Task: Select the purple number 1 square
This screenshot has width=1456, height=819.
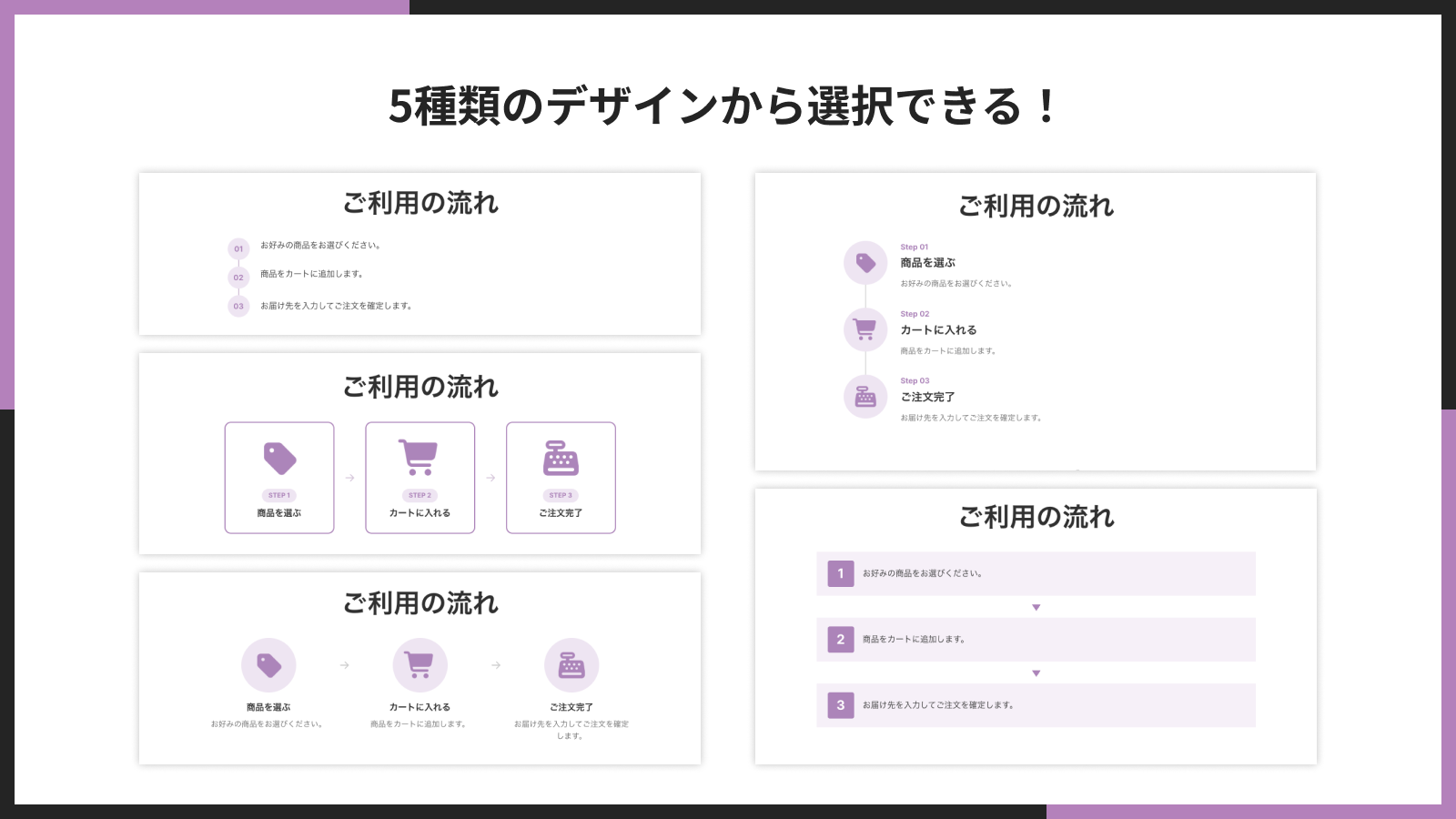Action: click(840, 573)
